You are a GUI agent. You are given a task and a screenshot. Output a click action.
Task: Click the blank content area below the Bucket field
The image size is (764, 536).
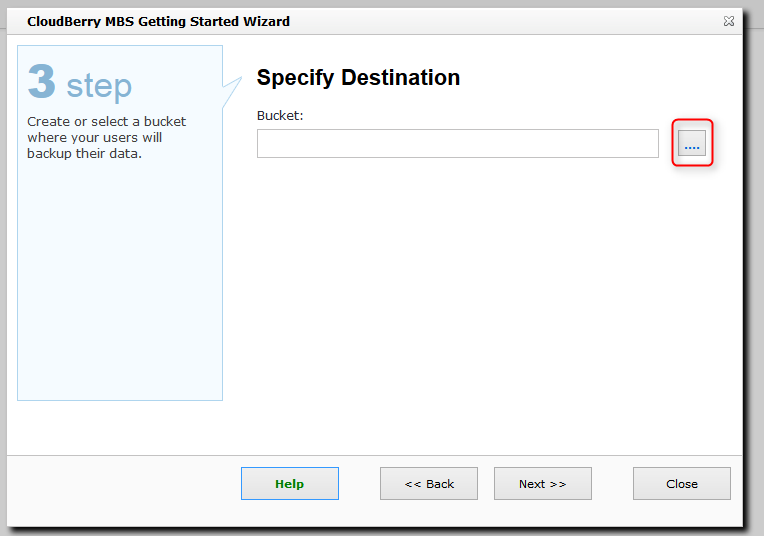[x=480, y=300]
